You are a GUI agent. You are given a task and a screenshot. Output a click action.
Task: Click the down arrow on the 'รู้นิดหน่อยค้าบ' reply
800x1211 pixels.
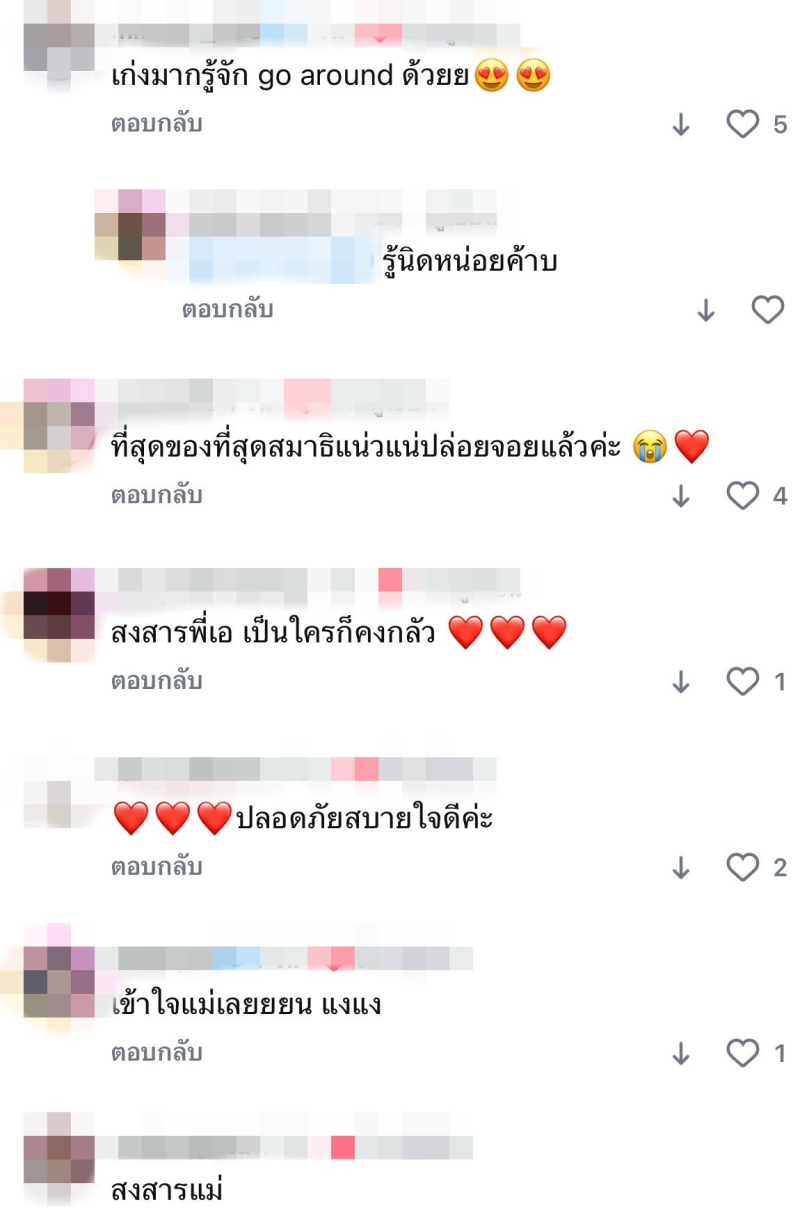[x=706, y=310]
